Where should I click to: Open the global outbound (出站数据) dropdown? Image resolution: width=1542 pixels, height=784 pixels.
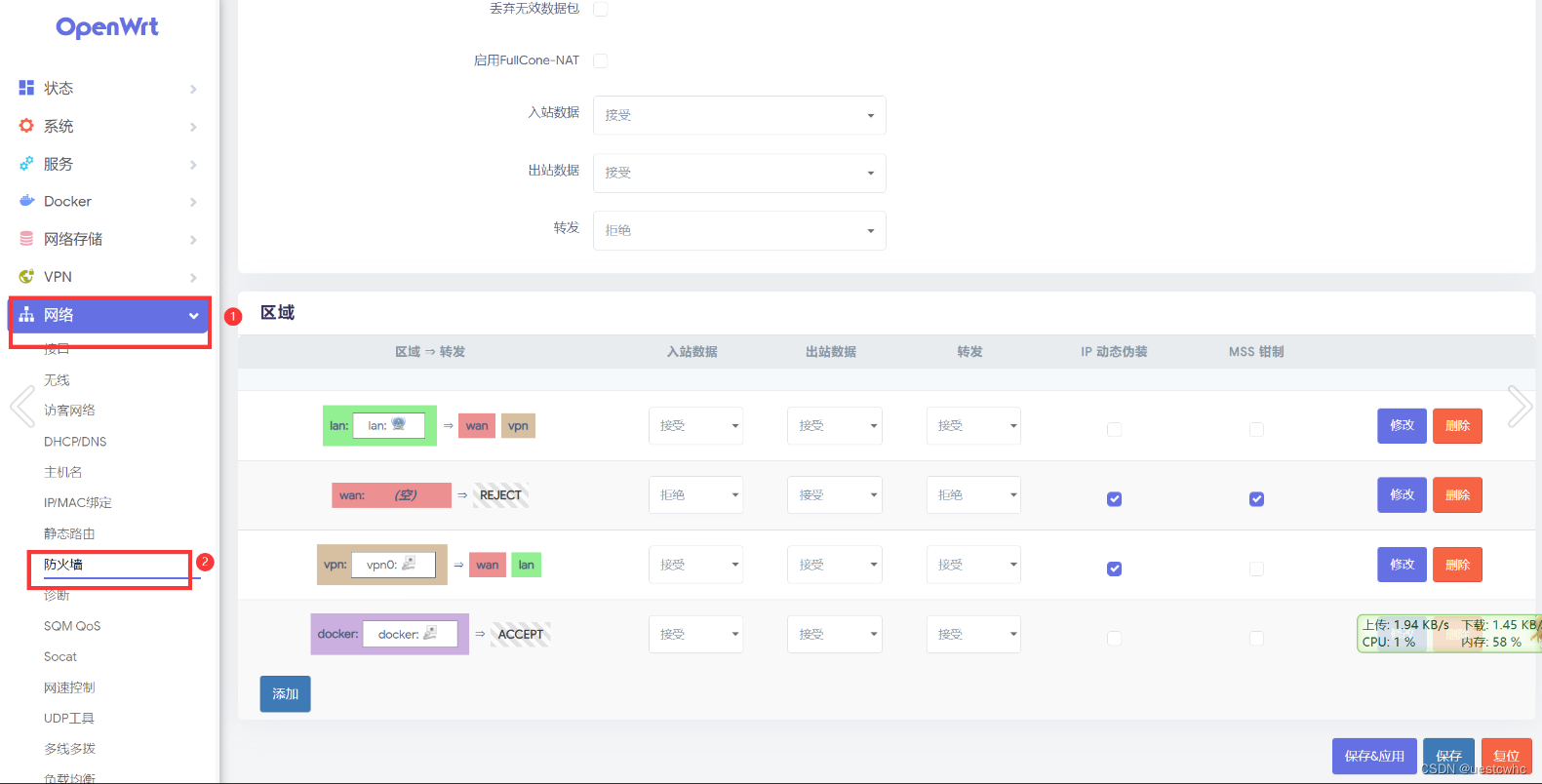pos(739,173)
